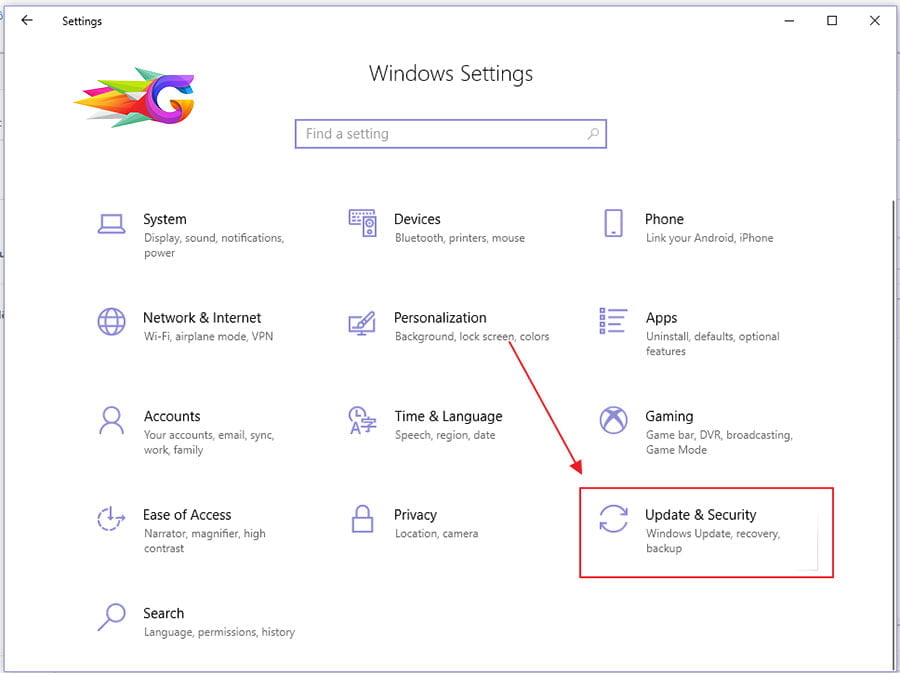This screenshot has width=900, height=673.
Task: Click the Gaming Xbox icon
Action: (x=613, y=420)
